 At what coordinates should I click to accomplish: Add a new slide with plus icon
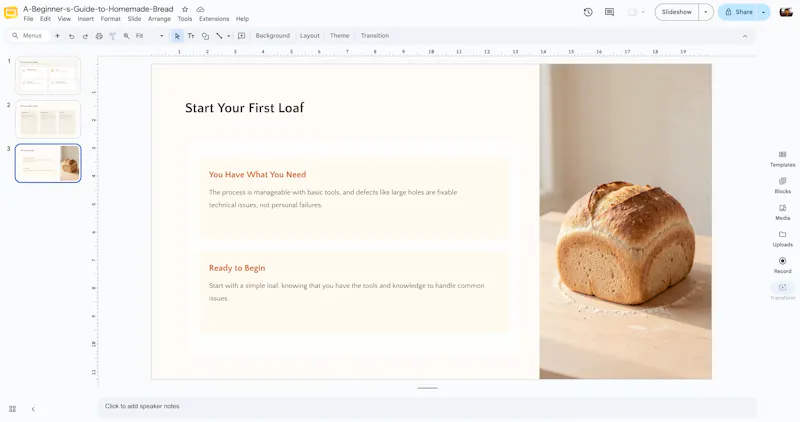57,36
